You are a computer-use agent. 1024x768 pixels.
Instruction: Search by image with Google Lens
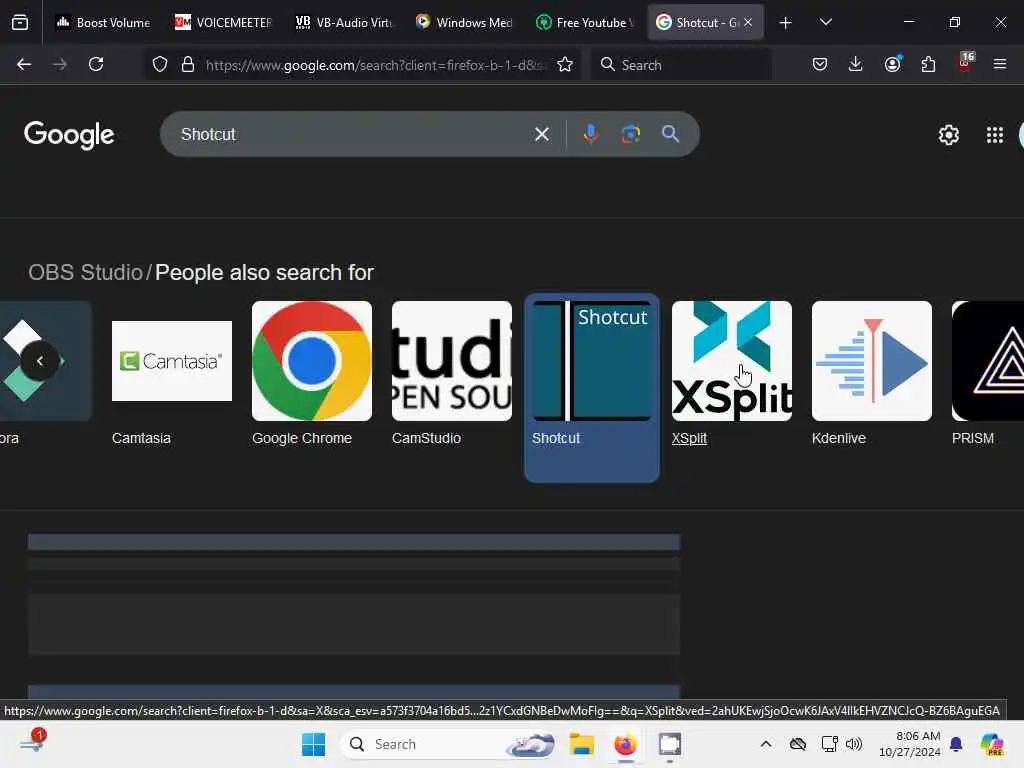click(631, 134)
